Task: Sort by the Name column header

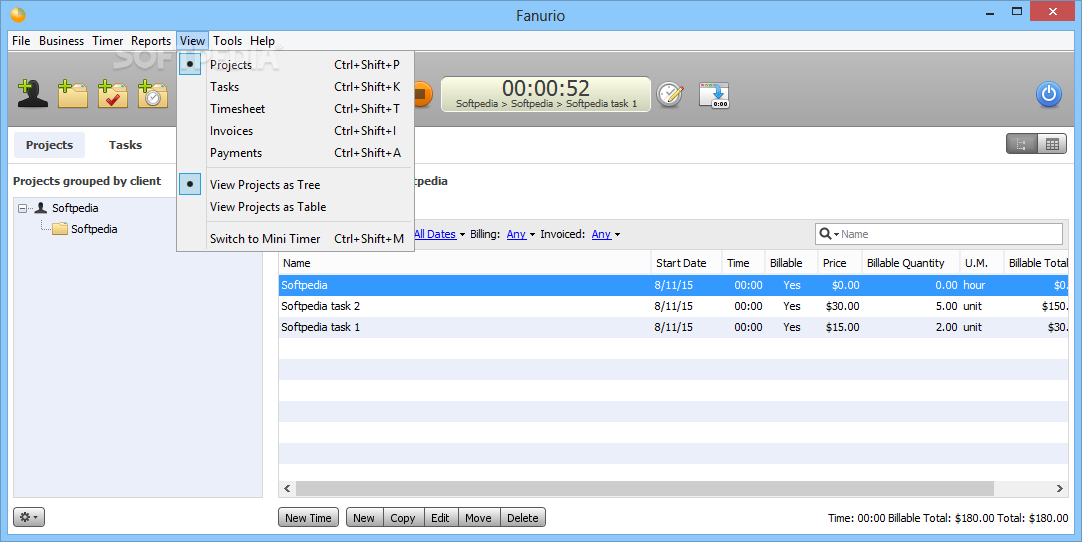Action: click(x=464, y=263)
